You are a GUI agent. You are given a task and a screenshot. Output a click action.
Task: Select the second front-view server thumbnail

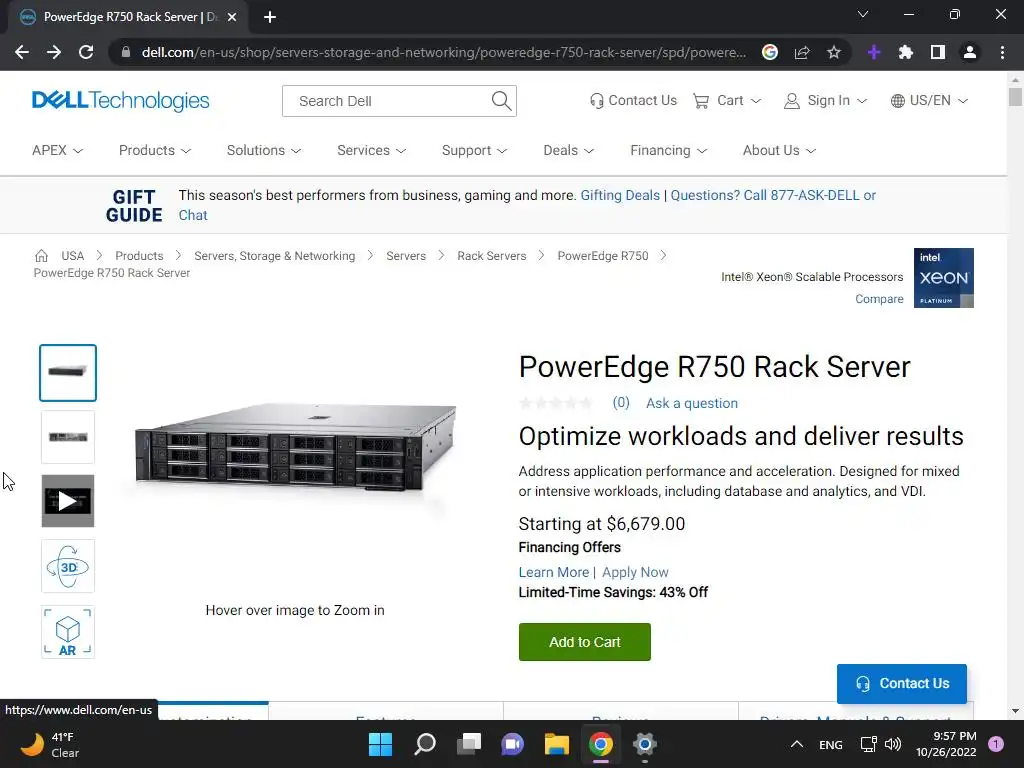(x=68, y=437)
